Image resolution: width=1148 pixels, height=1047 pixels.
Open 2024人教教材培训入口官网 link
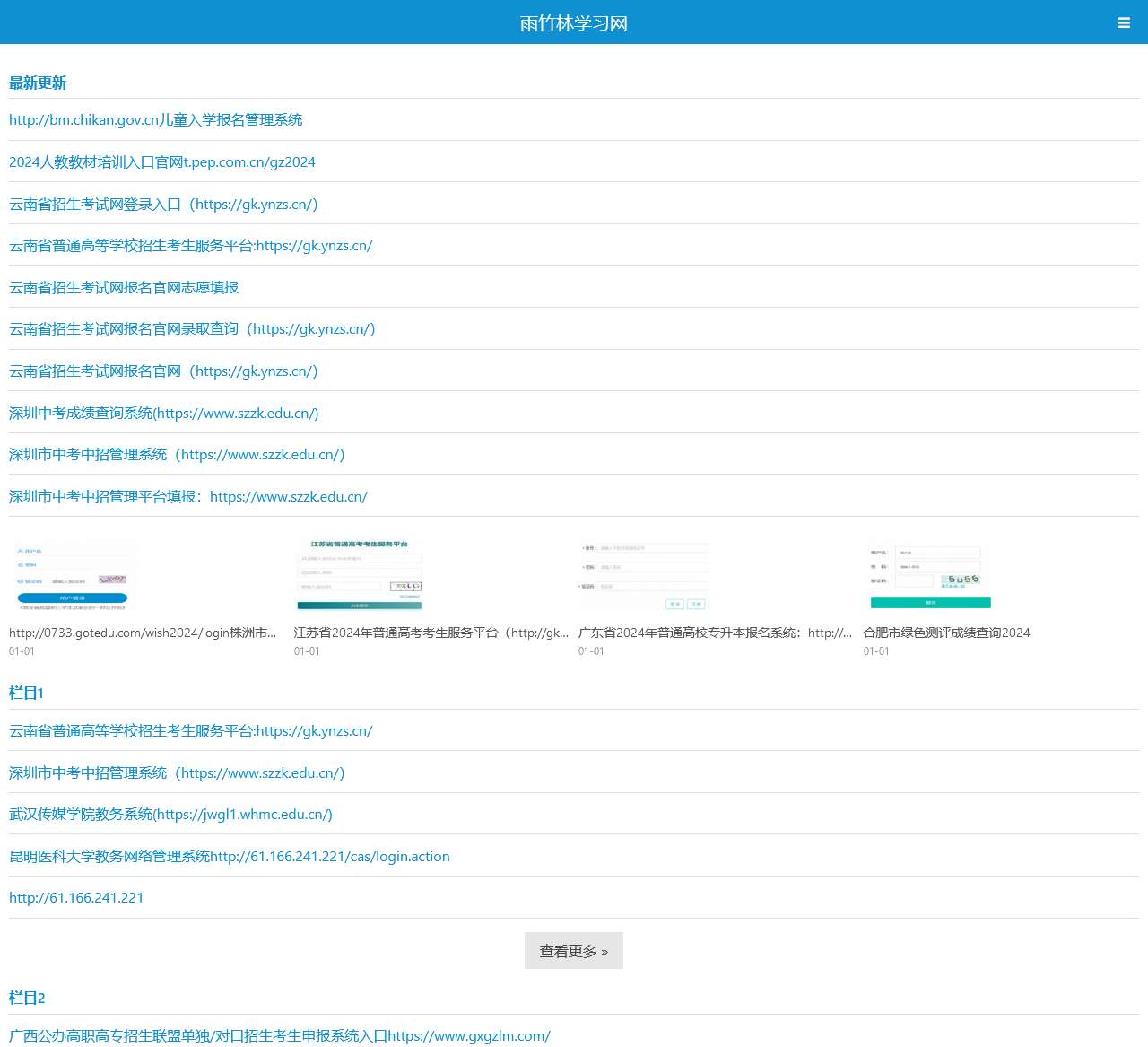162,162
